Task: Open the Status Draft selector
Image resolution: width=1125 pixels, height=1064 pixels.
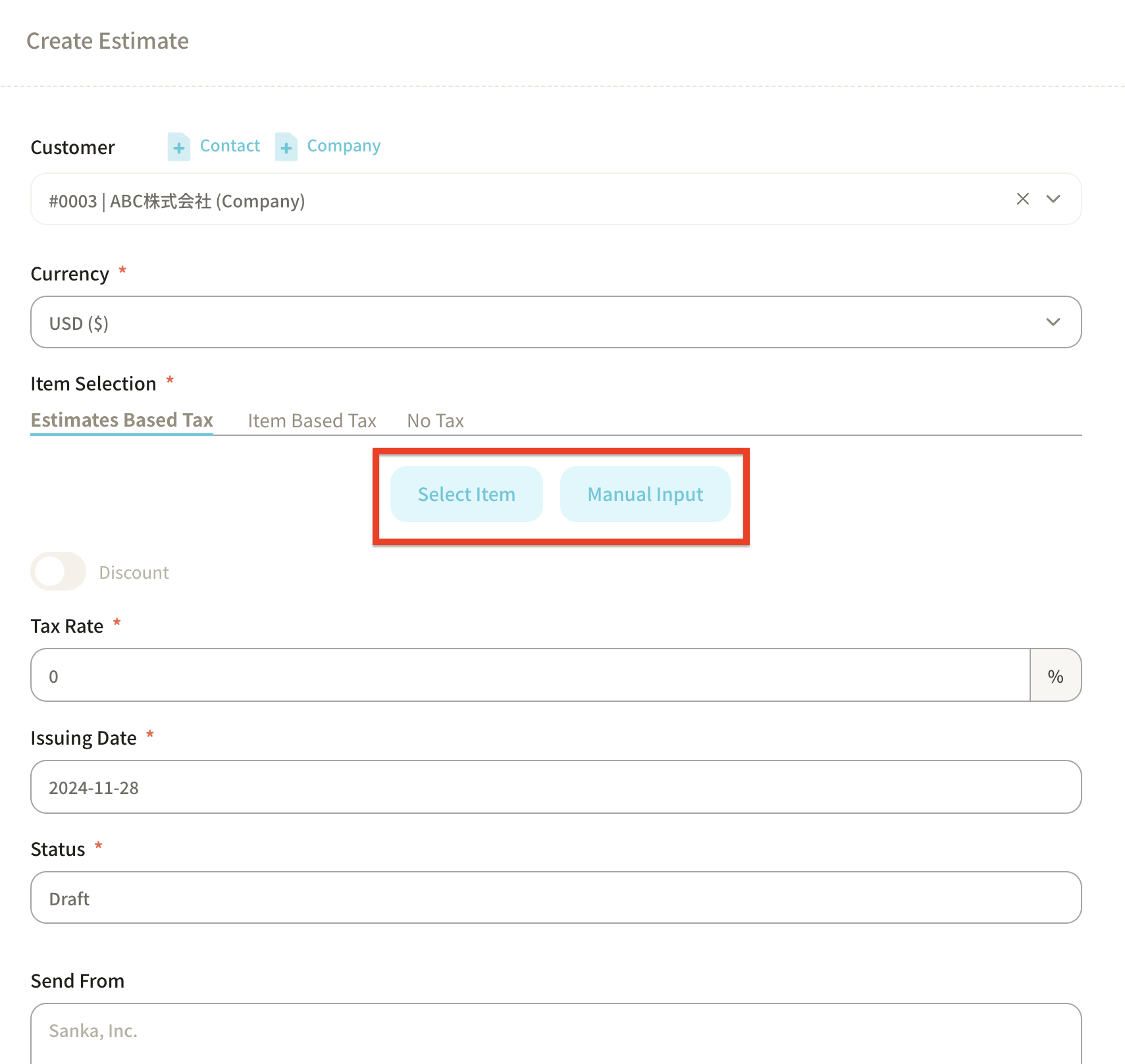Action: coord(556,898)
